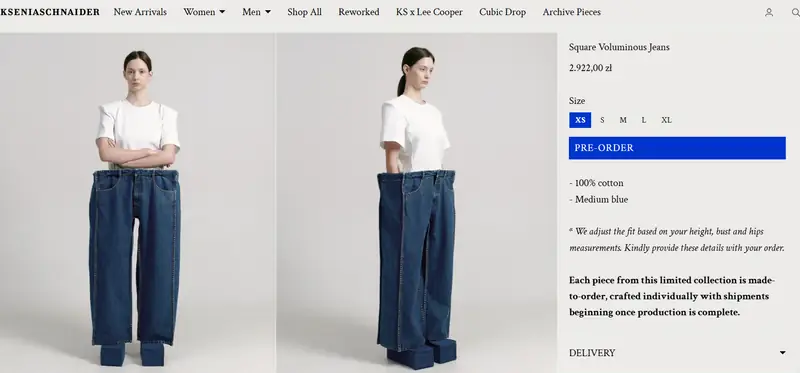Click the KSENIASCHNAIDER logo
800x373 pixels.
coord(50,12)
